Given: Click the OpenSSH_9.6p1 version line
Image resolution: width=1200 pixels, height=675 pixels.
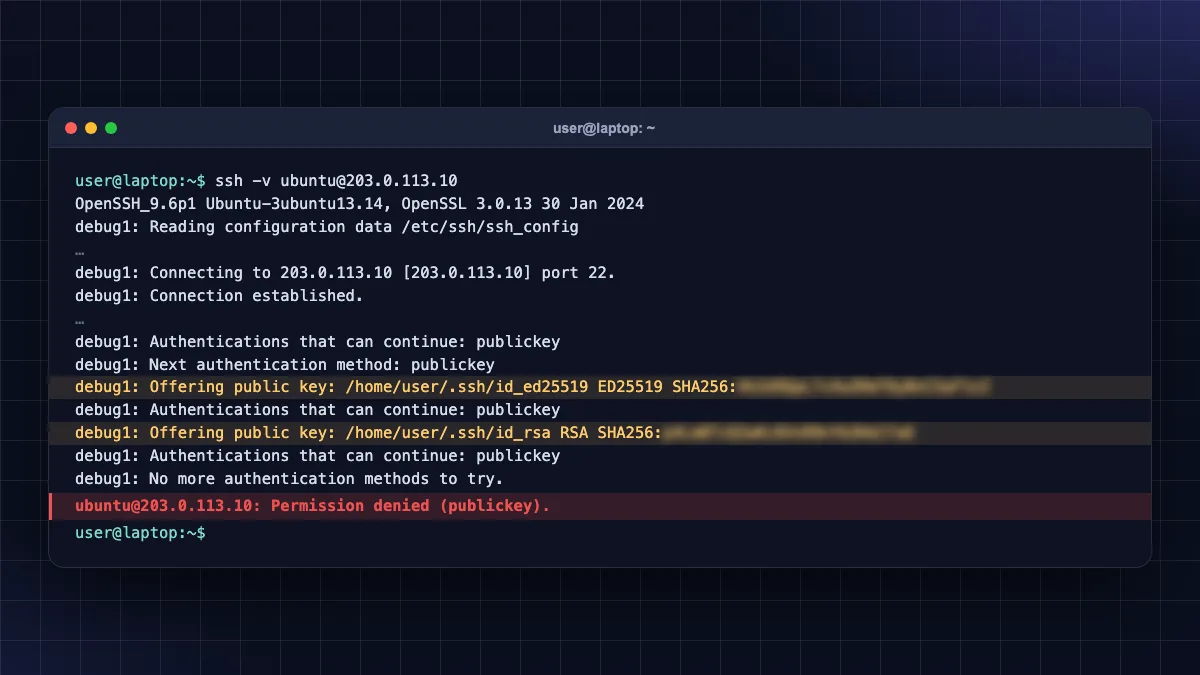Looking at the screenshot, I should coord(360,204).
